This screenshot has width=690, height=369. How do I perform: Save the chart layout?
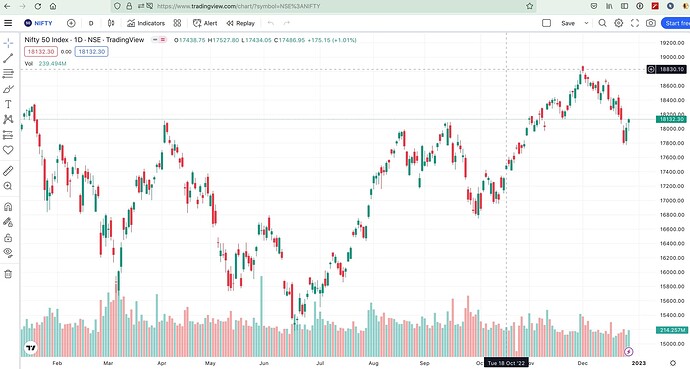coord(568,23)
